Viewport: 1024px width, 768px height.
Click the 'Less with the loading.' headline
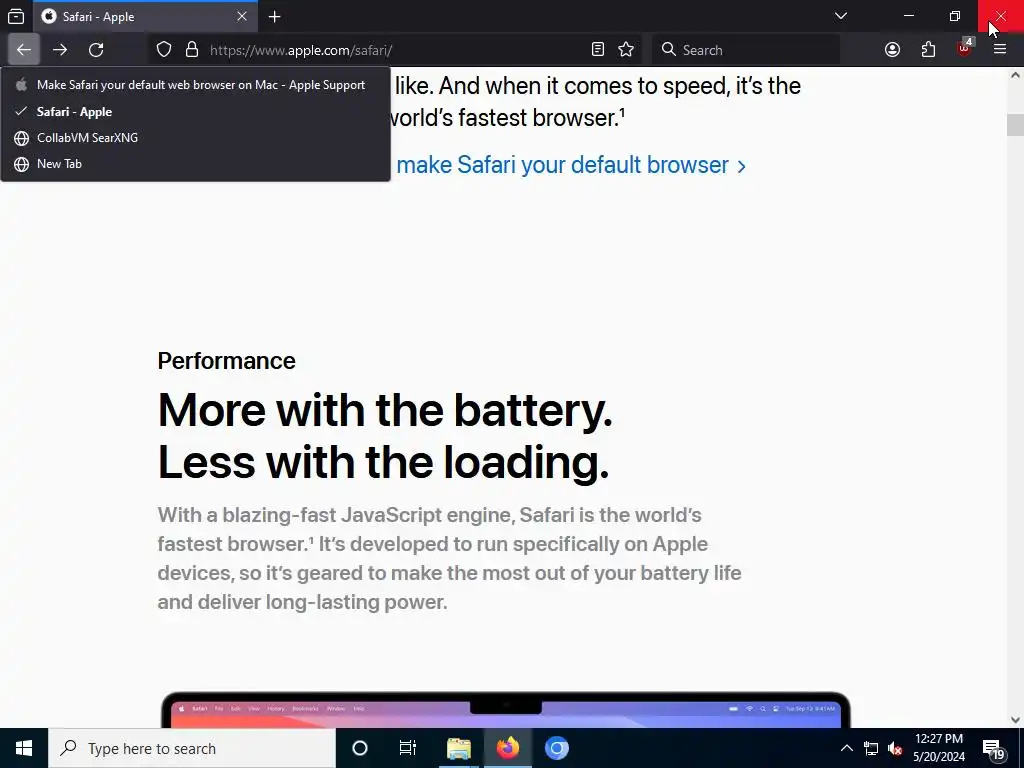click(x=383, y=463)
